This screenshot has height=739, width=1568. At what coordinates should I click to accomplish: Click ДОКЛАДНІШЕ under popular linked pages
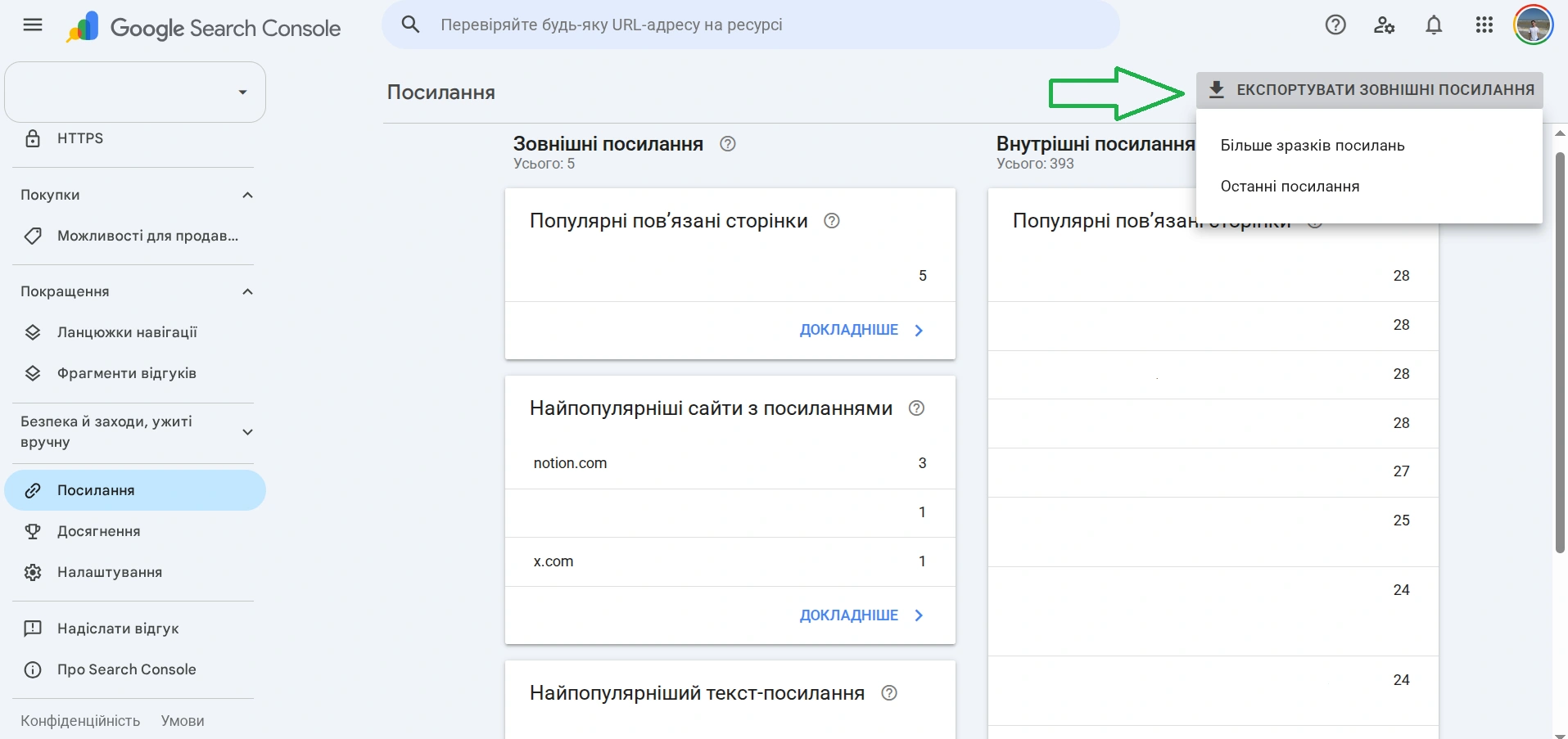pos(849,330)
